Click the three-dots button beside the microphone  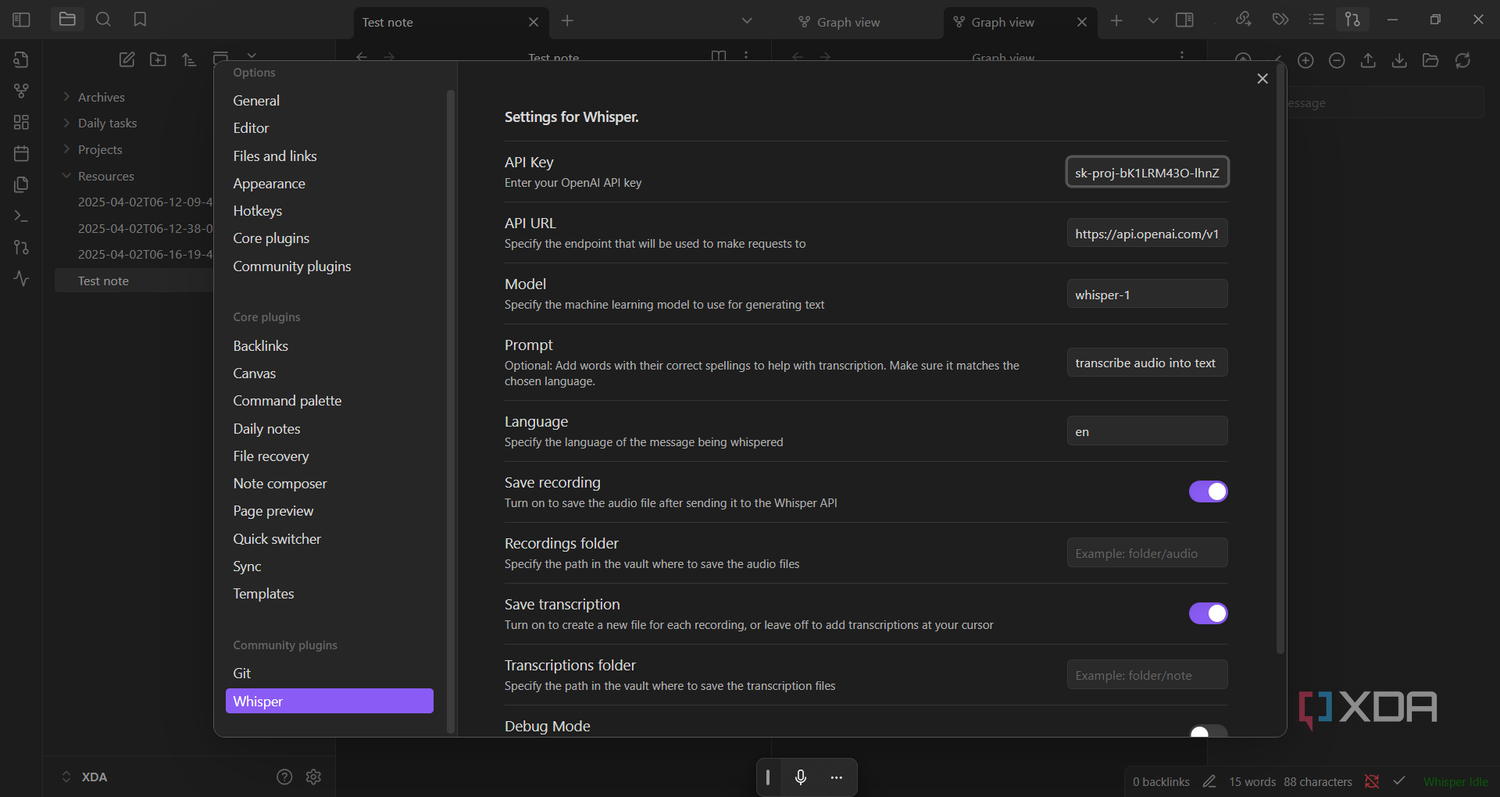point(836,777)
